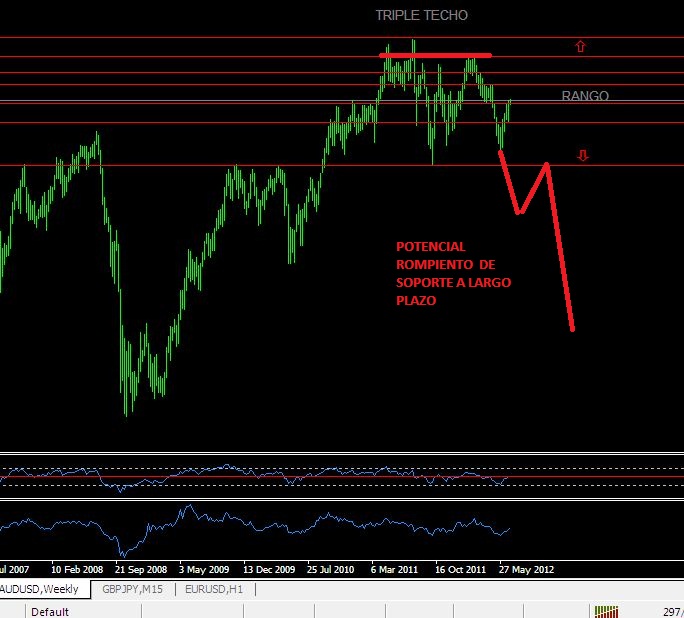Image resolution: width=684 pixels, height=618 pixels.
Task: Select the EURUSD,H1 chart tab
Action: tap(215, 589)
